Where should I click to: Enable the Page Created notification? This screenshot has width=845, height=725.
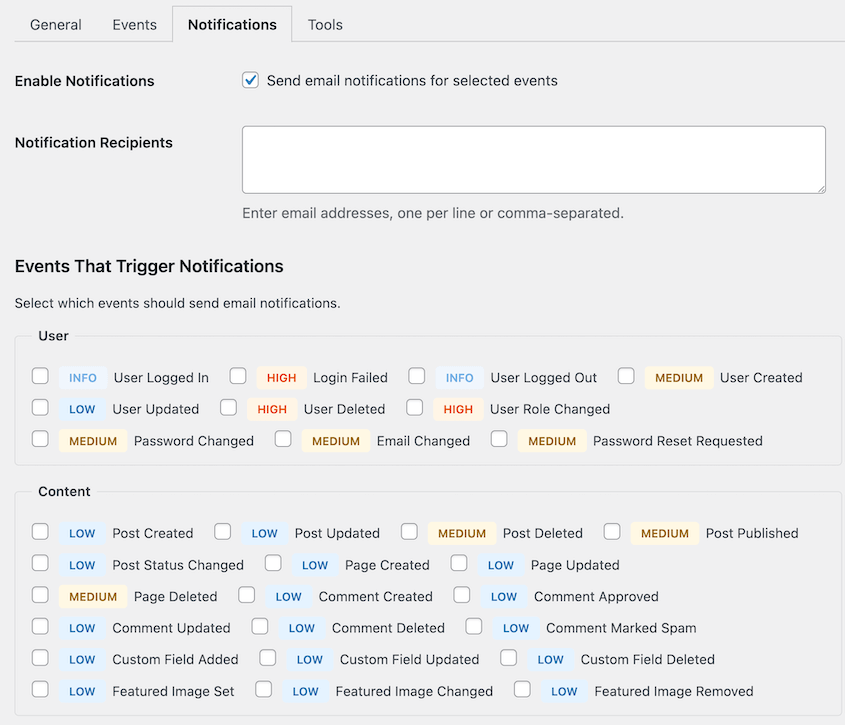[273, 564]
